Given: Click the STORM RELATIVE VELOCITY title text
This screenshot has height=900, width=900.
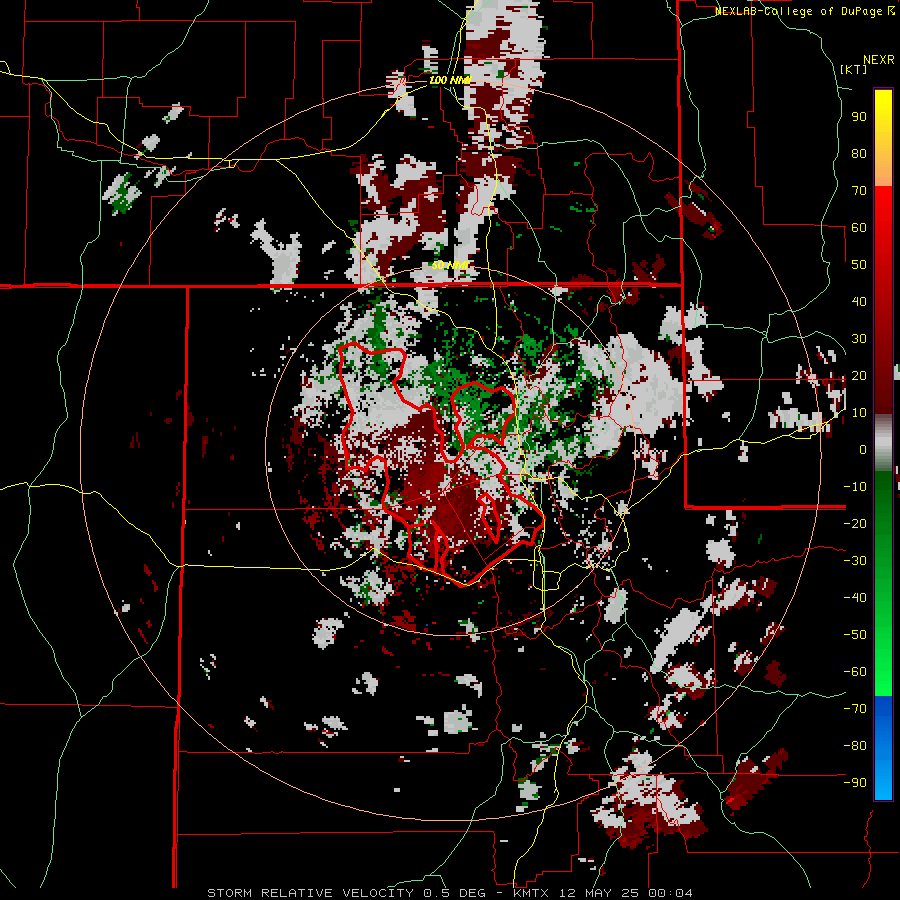Looking at the screenshot, I should click(x=309, y=893).
